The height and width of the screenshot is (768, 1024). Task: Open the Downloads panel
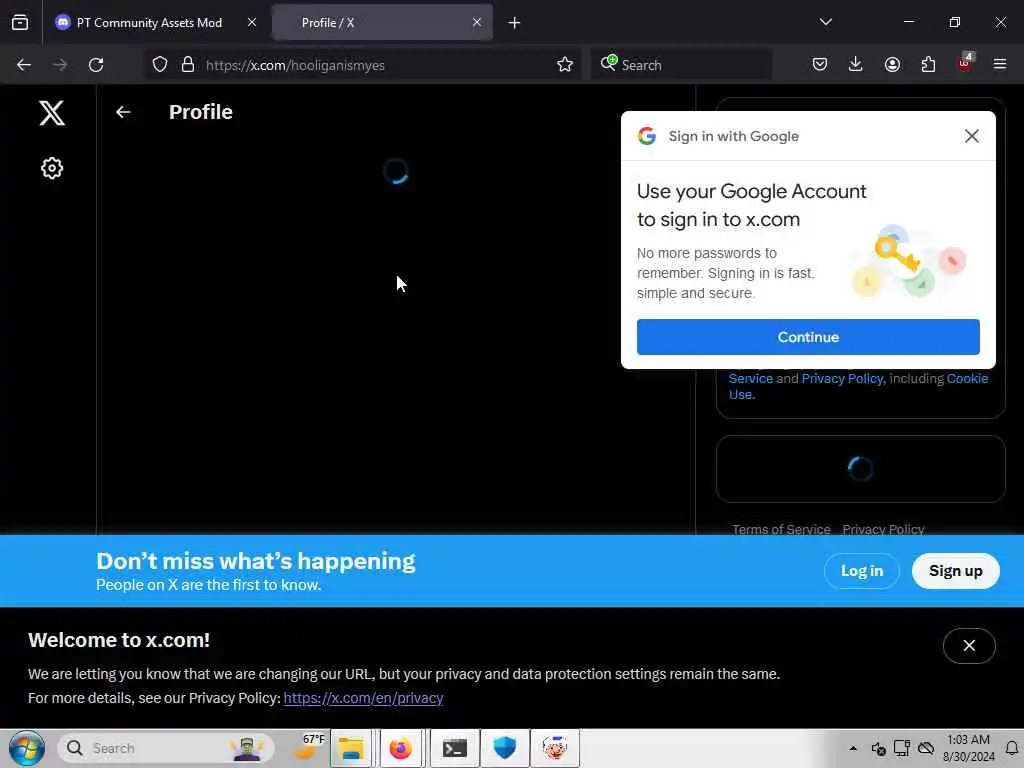coord(856,65)
